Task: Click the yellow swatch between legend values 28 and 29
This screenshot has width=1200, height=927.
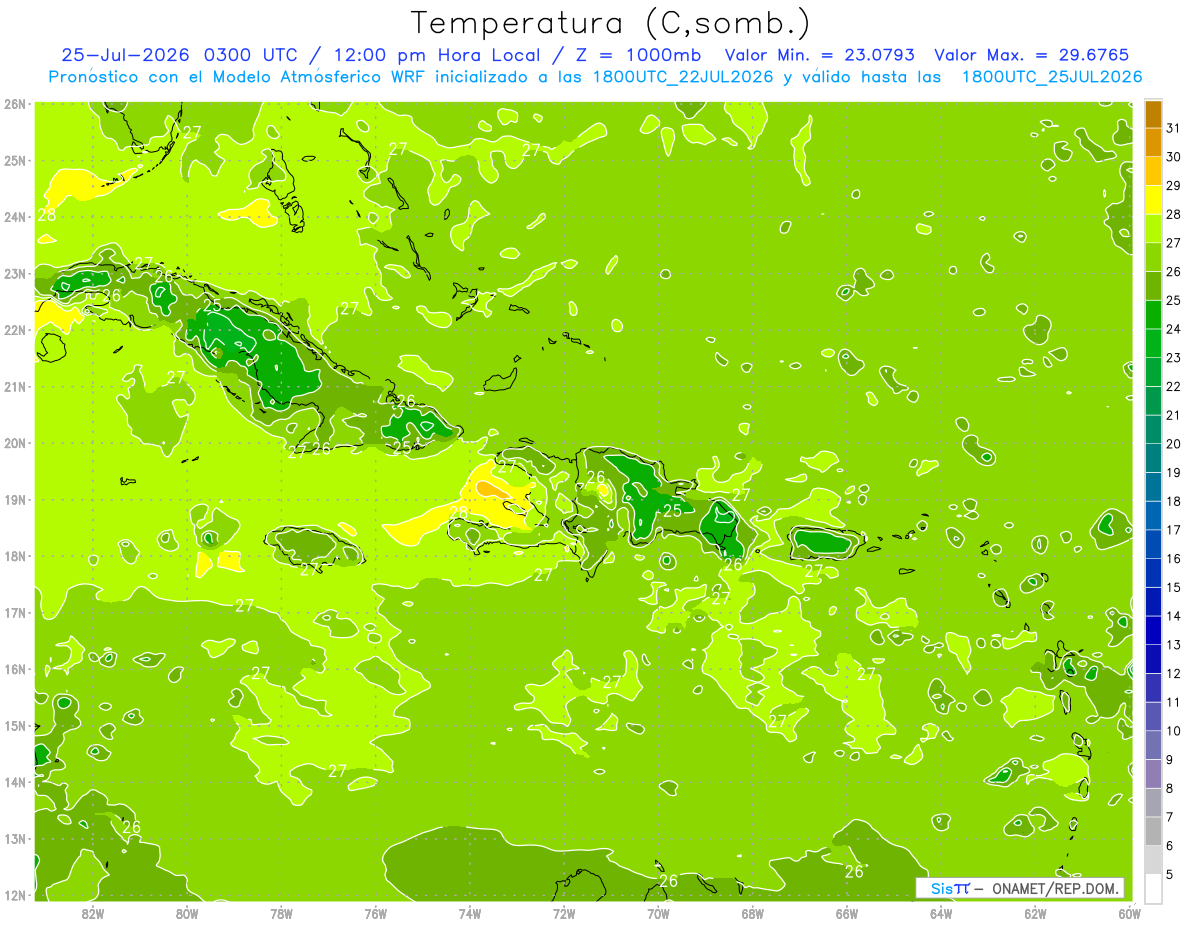Action: coord(1153,200)
